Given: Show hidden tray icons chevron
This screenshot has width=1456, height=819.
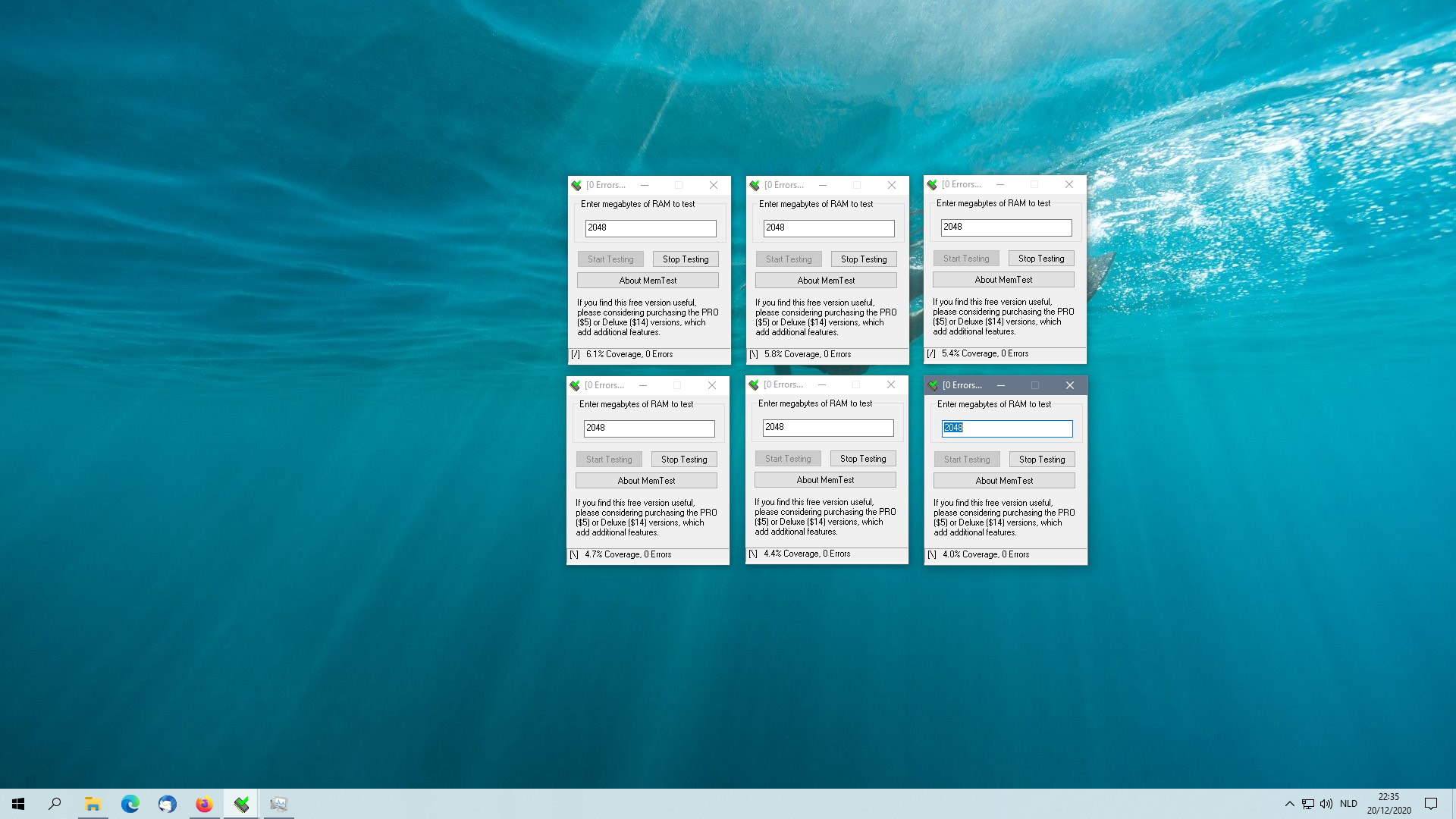Looking at the screenshot, I should point(1289,804).
